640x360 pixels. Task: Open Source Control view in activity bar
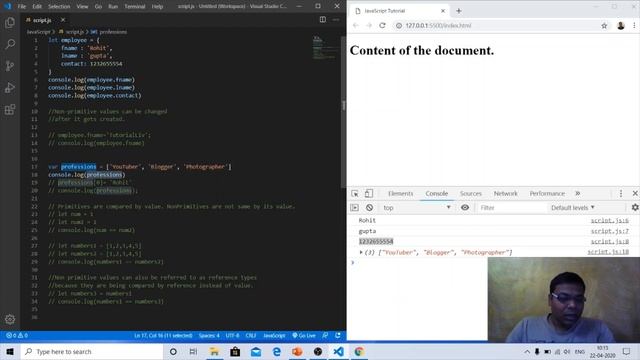(10, 66)
